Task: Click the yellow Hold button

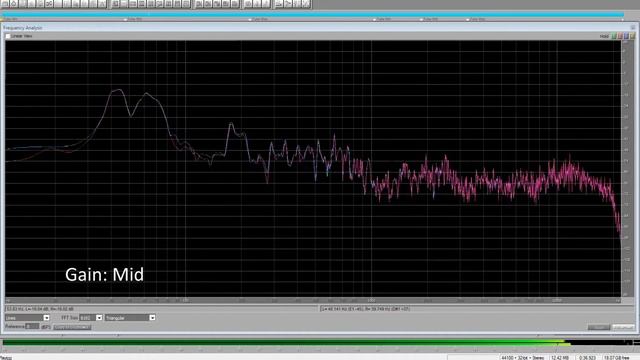Action: pyautogui.click(x=632, y=36)
